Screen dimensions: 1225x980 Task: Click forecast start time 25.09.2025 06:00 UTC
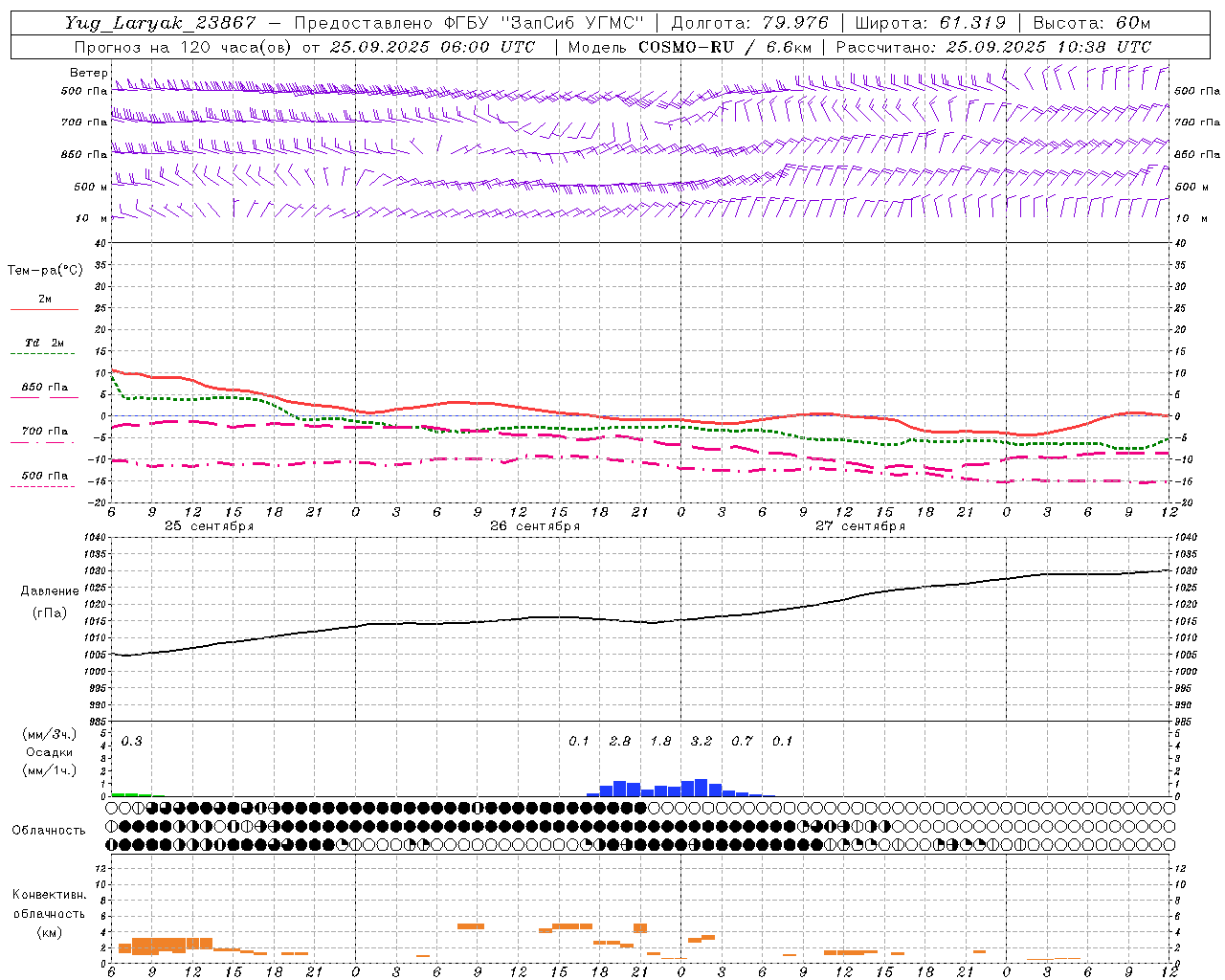pyautogui.click(x=433, y=47)
